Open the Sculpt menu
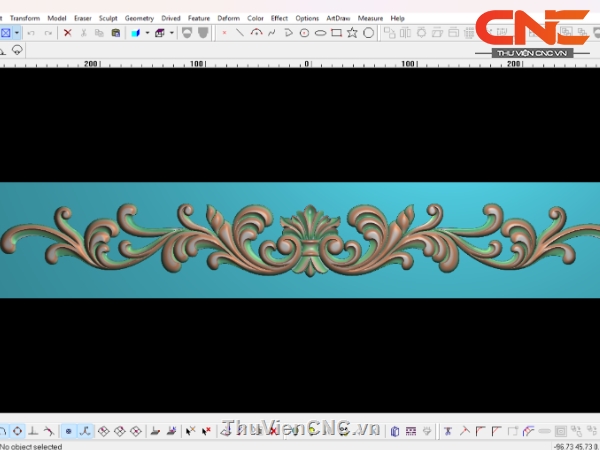Viewport: 600px width, 450px height. coord(108,18)
